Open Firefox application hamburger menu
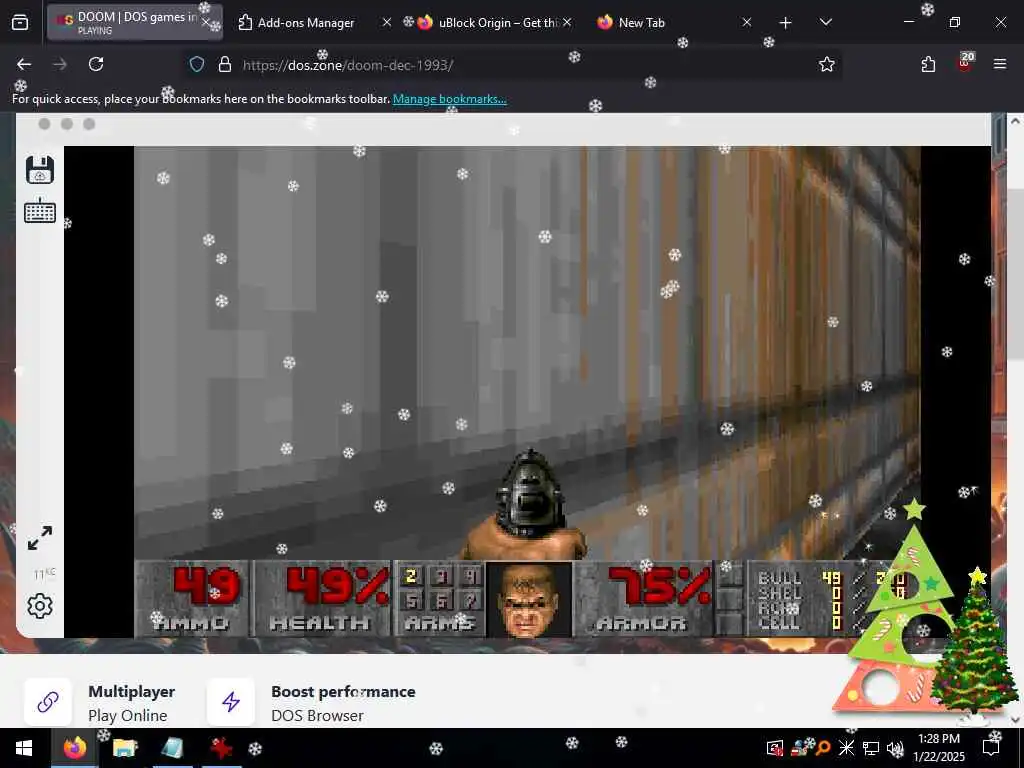 point(1000,64)
